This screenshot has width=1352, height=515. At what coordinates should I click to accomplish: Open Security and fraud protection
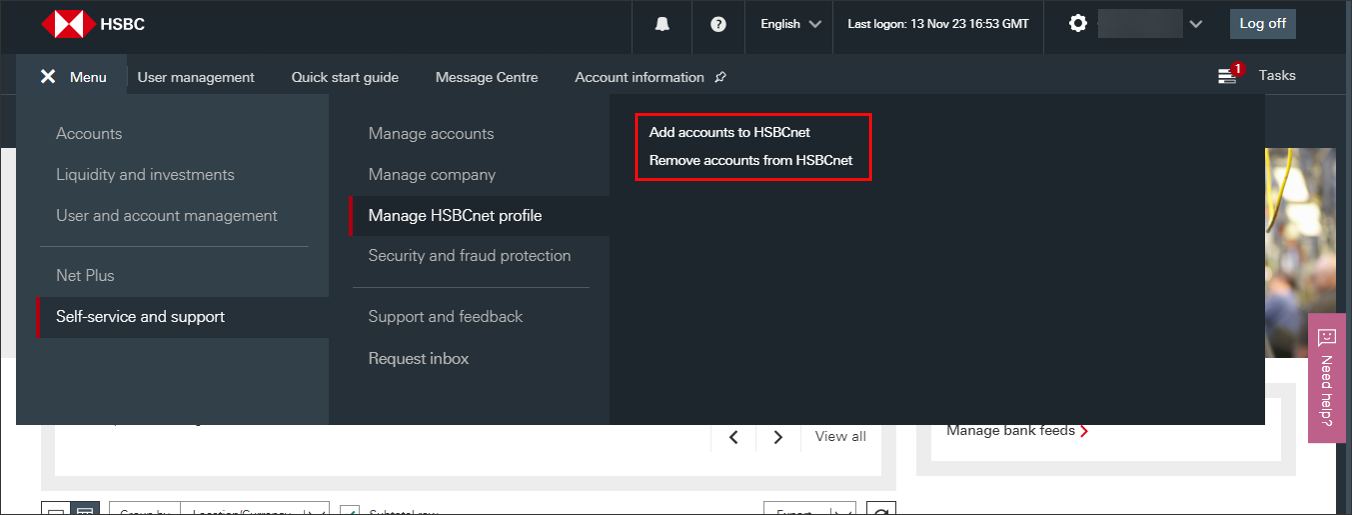pos(469,256)
